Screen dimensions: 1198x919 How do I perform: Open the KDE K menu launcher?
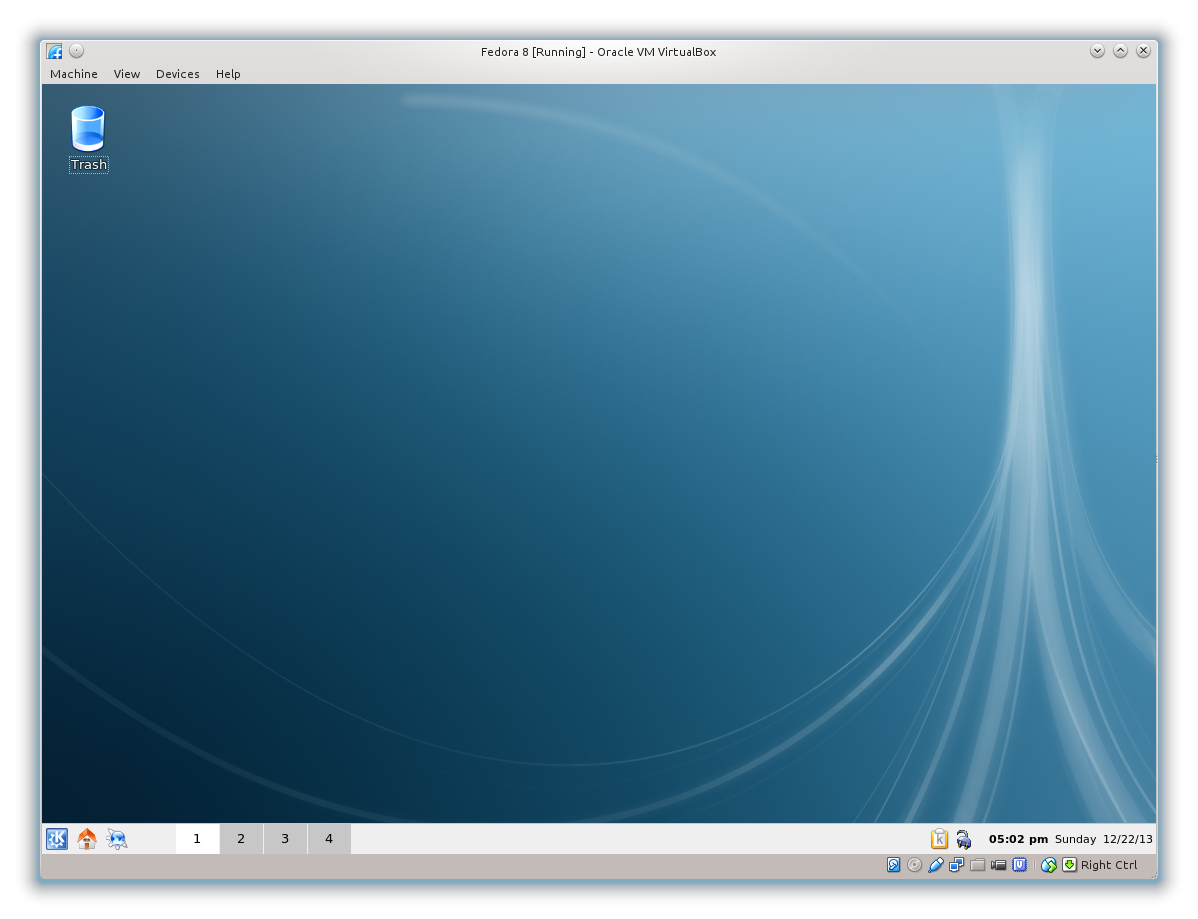coord(57,839)
